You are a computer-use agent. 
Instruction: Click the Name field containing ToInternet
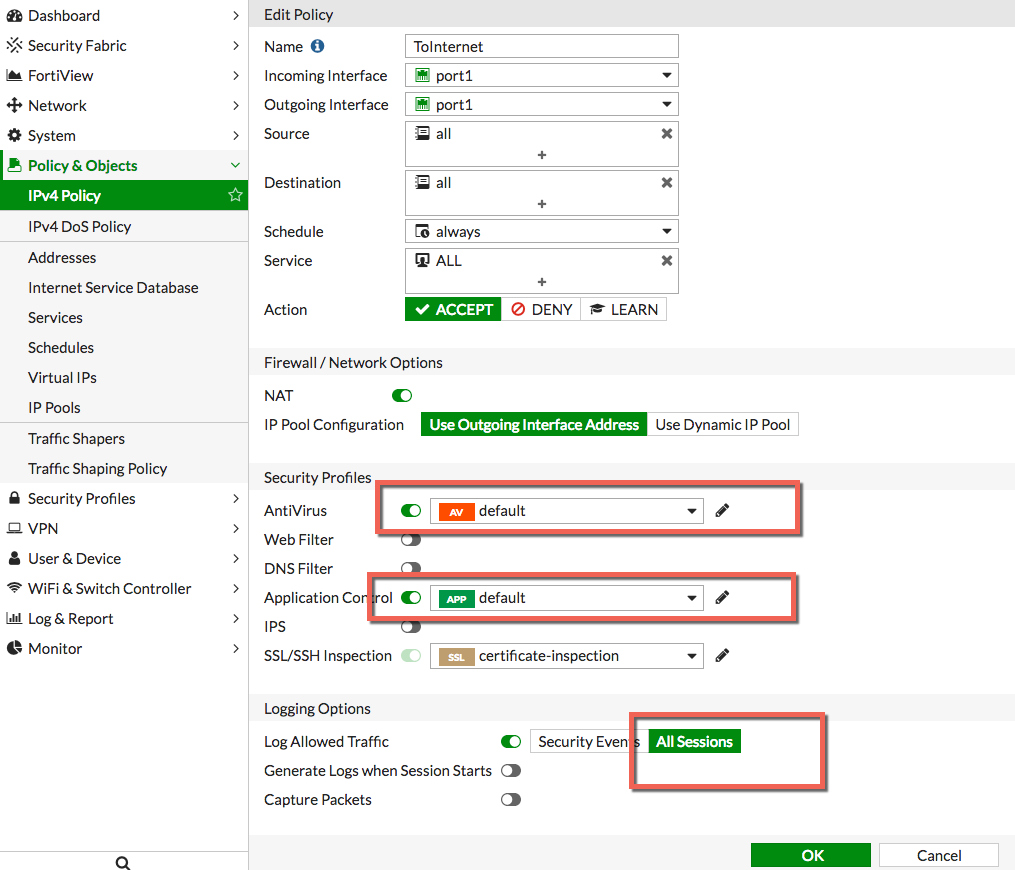pos(542,46)
